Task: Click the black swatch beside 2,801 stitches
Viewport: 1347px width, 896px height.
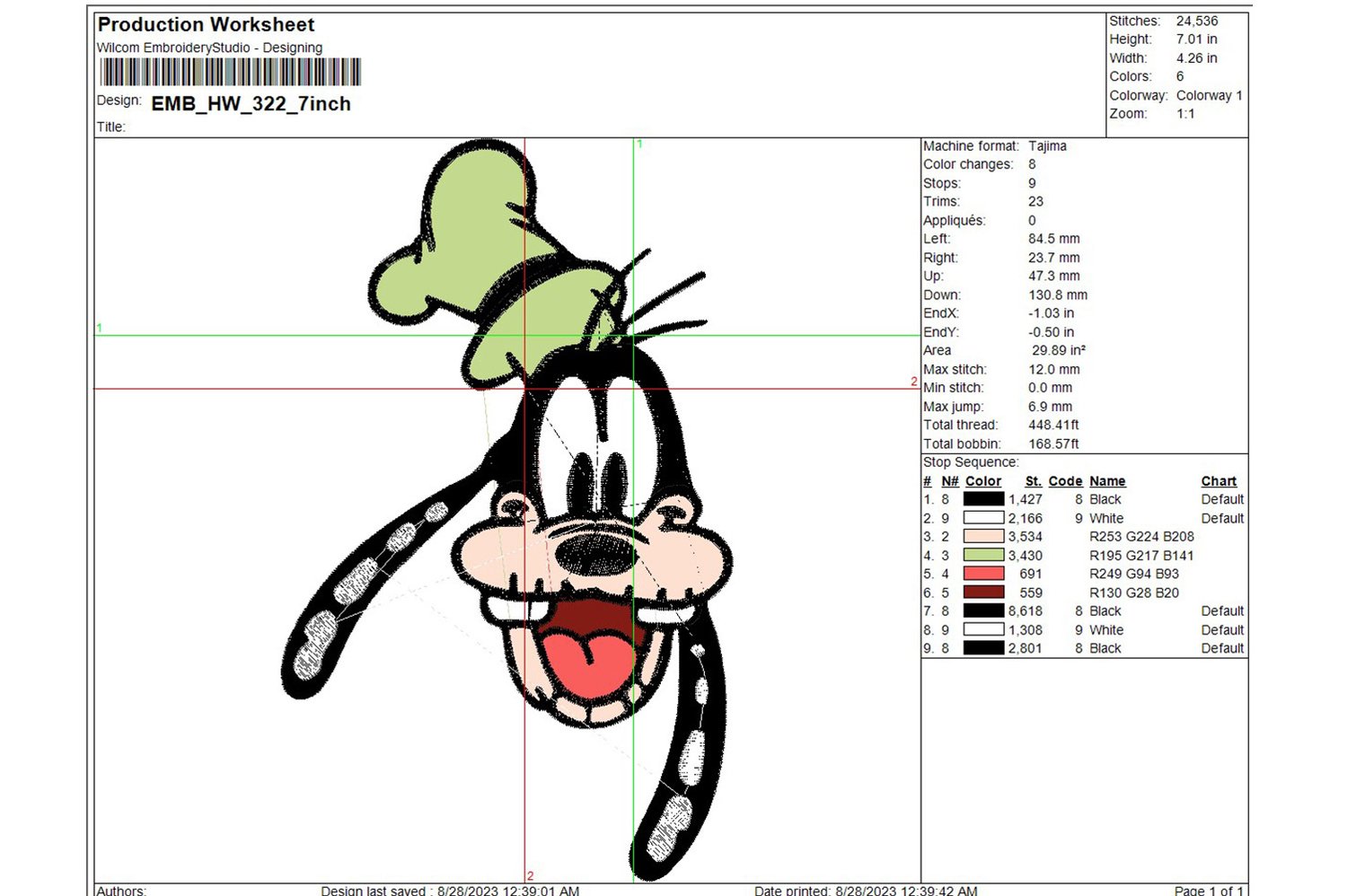Action: (983, 648)
